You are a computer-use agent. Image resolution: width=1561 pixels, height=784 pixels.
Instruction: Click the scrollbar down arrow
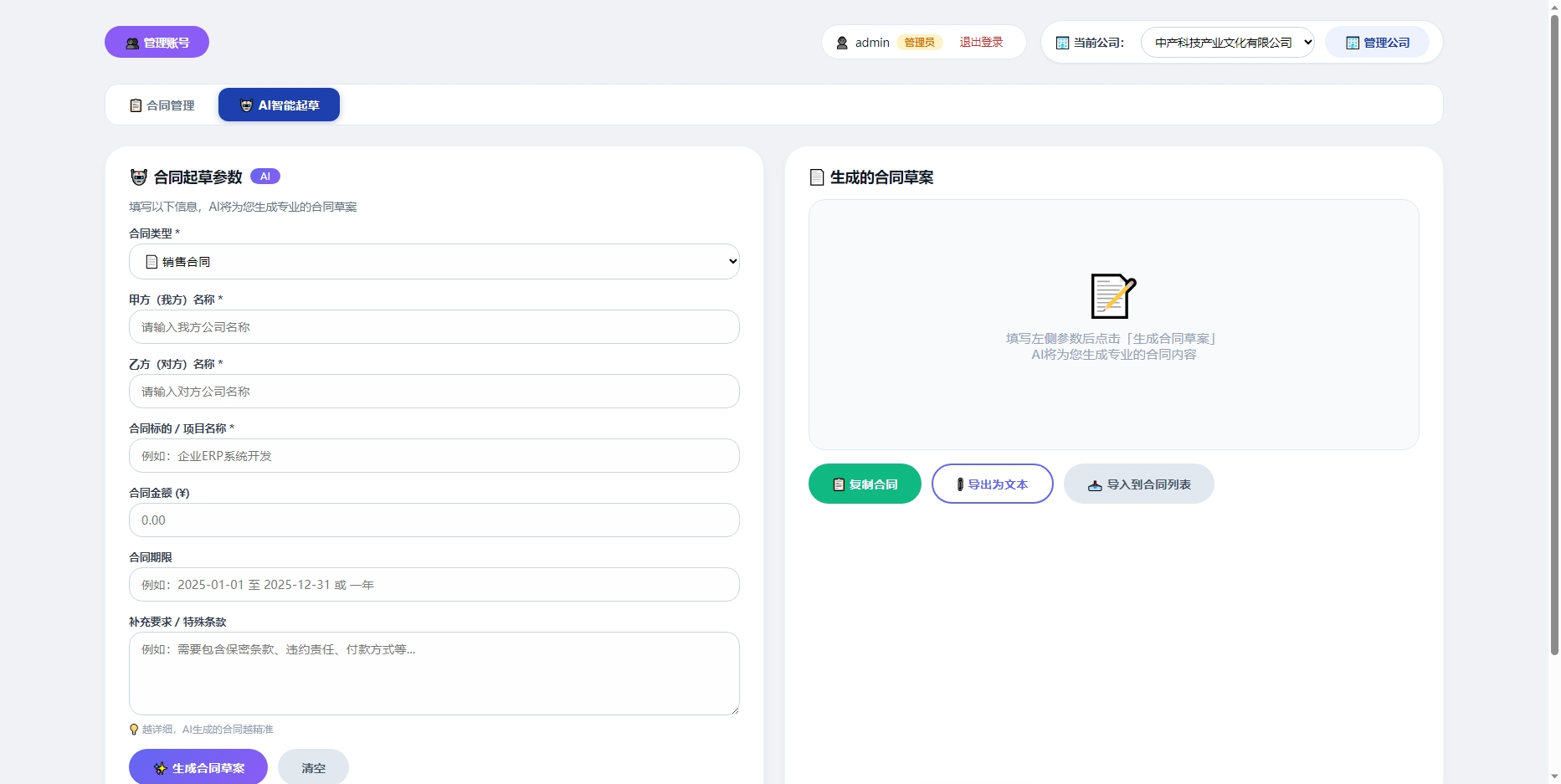click(1554, 776)
